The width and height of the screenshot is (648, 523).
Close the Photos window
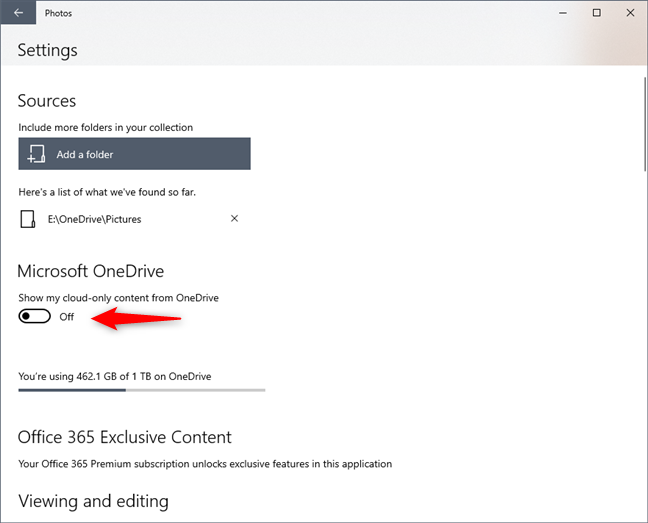click(x=630, y=13)
